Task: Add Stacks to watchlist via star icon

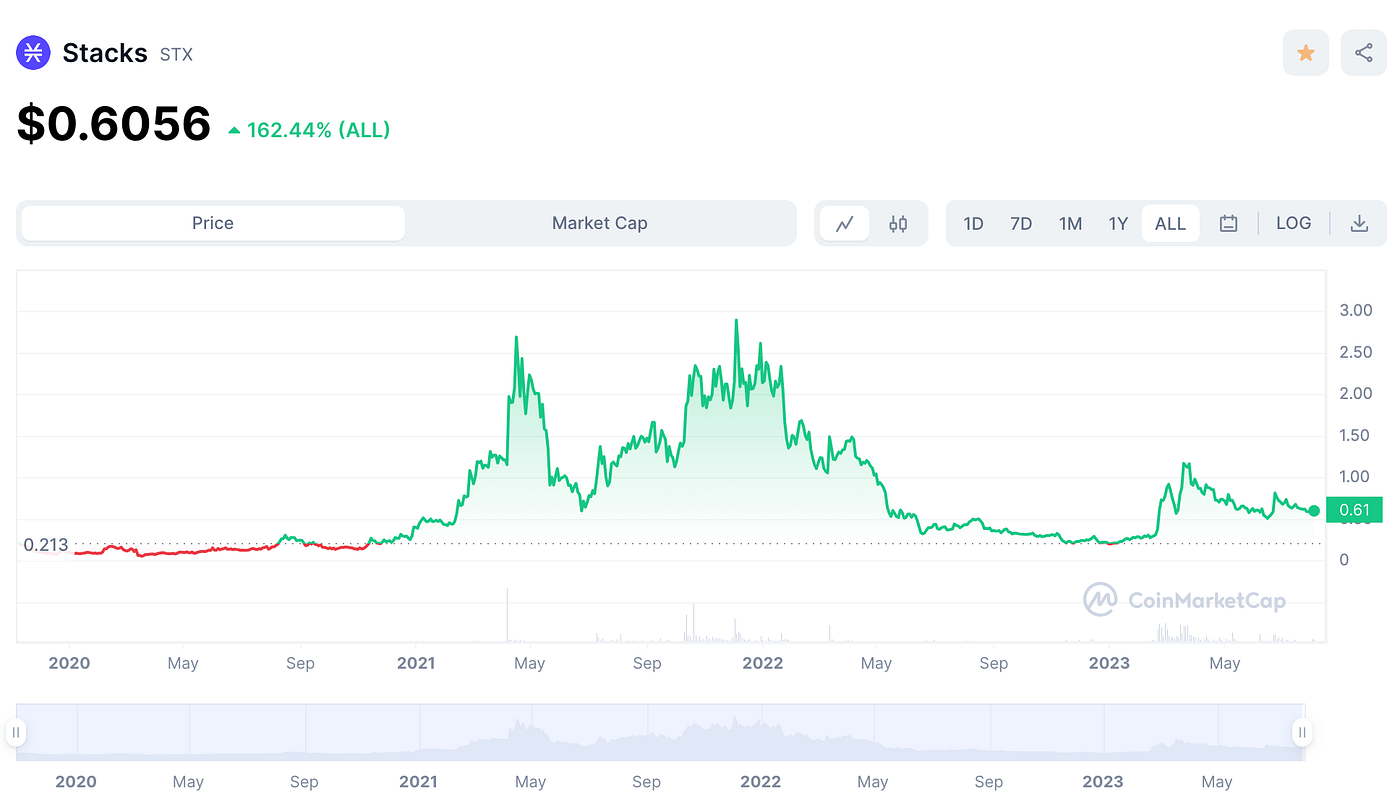Action: tap(1306, 52)
